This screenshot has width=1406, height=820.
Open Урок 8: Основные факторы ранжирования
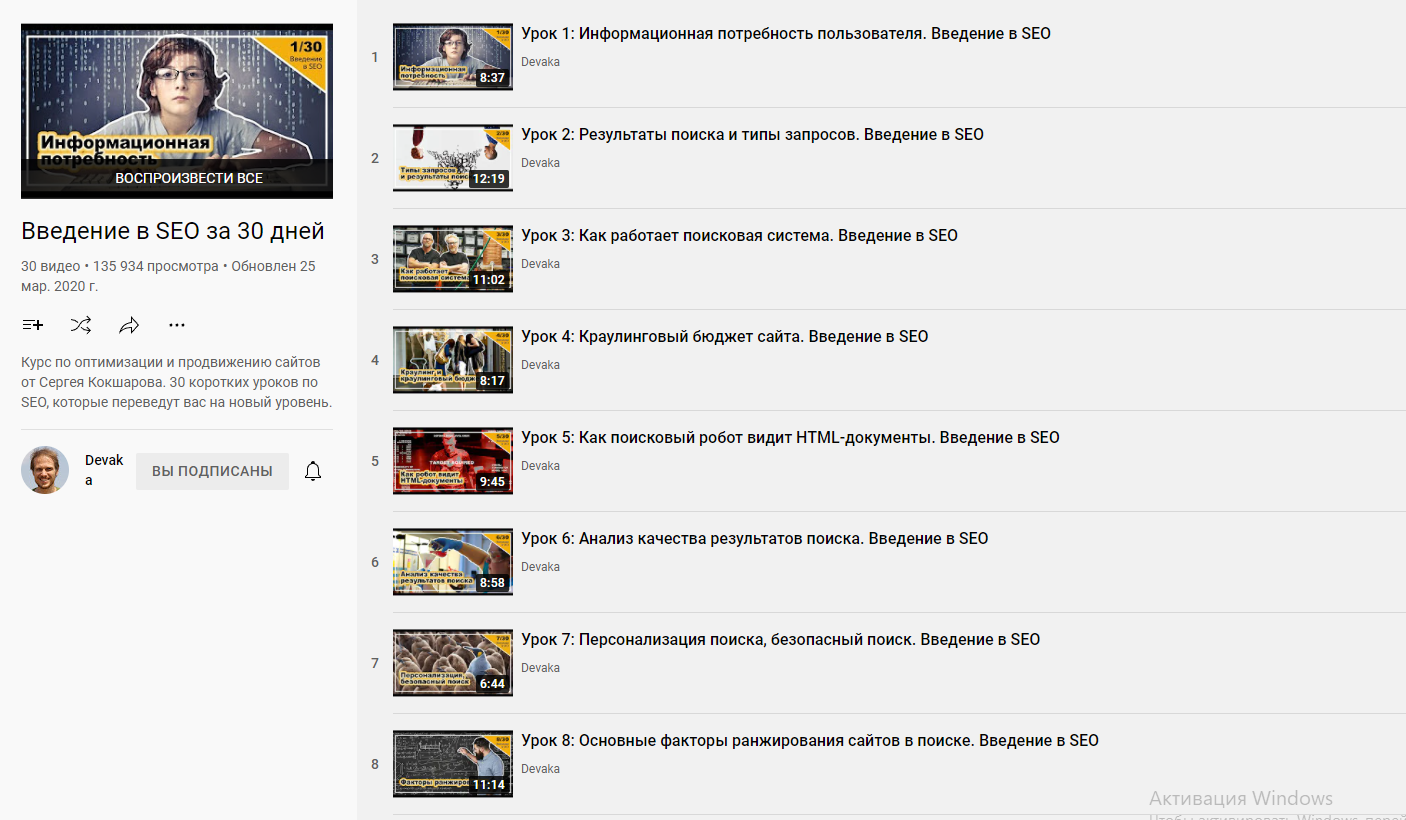tap(810, 741)
